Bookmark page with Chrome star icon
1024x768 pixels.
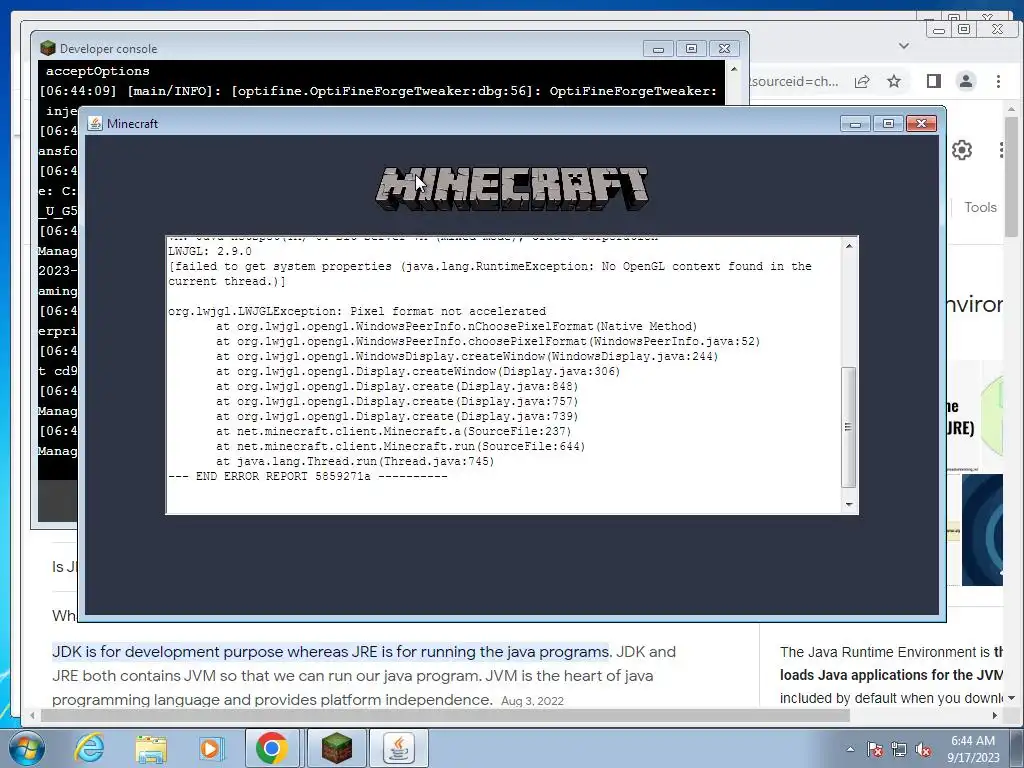[x=894, y=81]
